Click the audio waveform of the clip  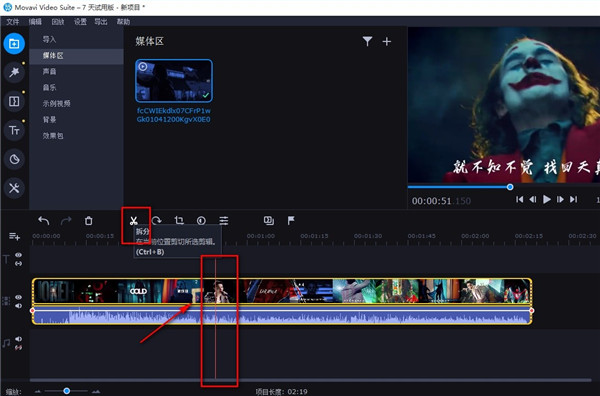(x=282, y=316)
